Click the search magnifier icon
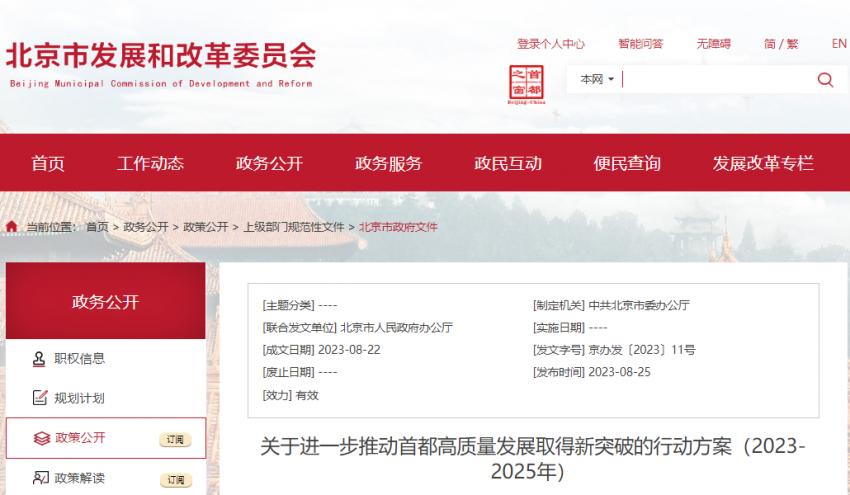The image size is (850, 495). pyautogui.click(x=825, y=80)
